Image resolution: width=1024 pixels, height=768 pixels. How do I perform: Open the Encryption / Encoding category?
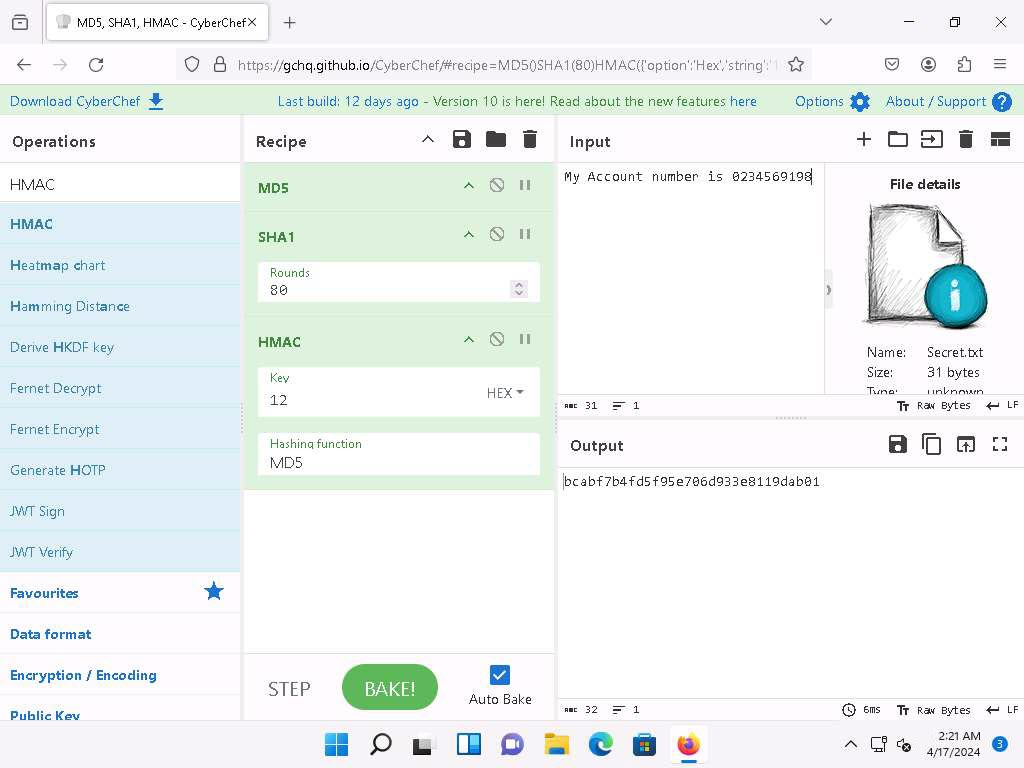(x=83, y=675)
